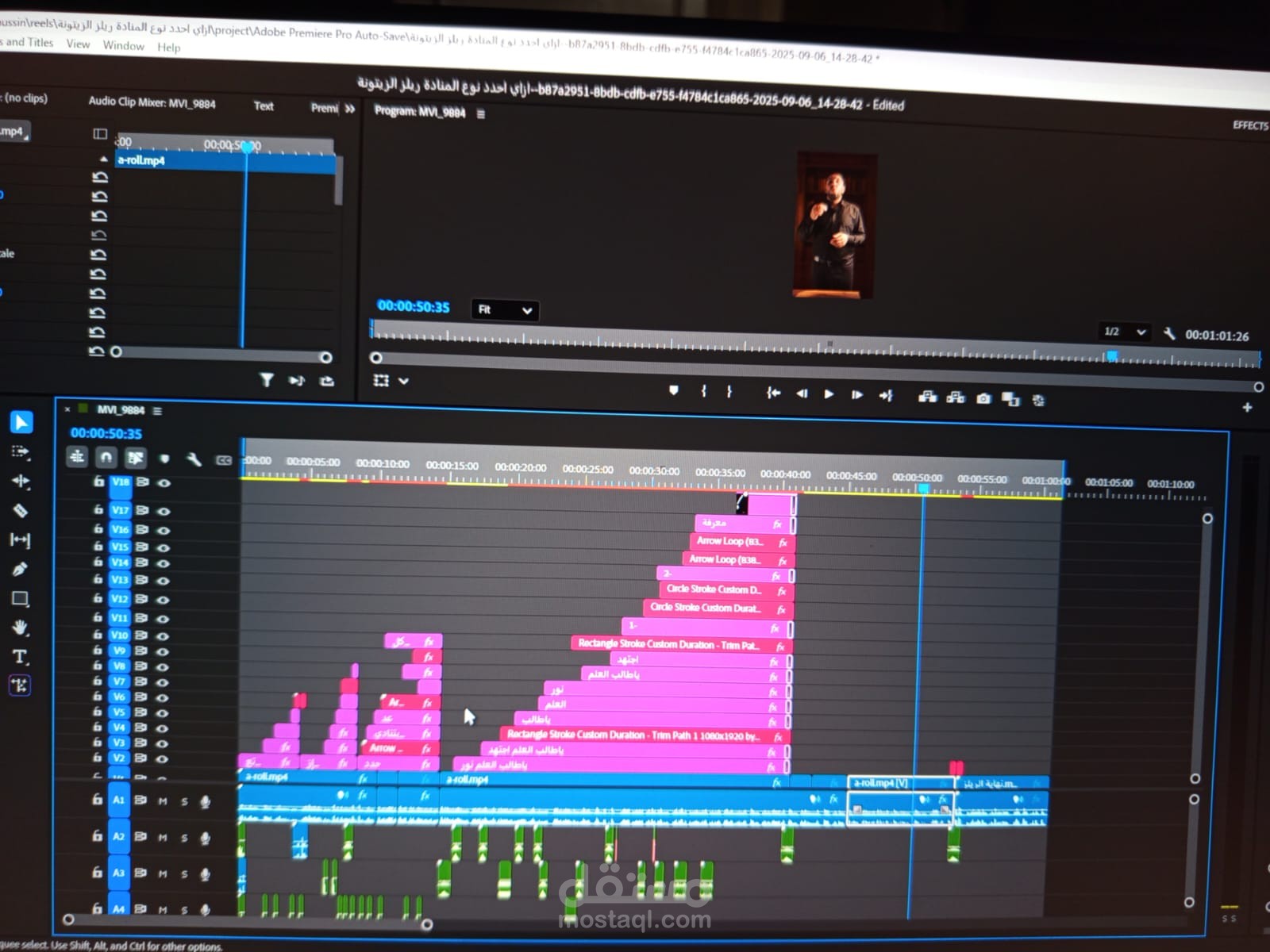This screenshot has width=1270, height=952.
Task: Click Export Frame camera icon
Action: pos(983,397)
